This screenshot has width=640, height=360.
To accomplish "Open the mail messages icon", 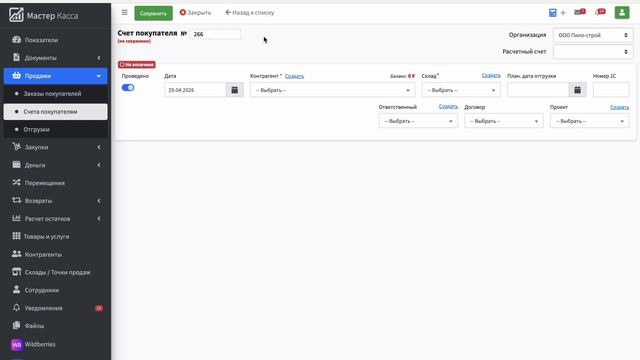I will [579, 12].
